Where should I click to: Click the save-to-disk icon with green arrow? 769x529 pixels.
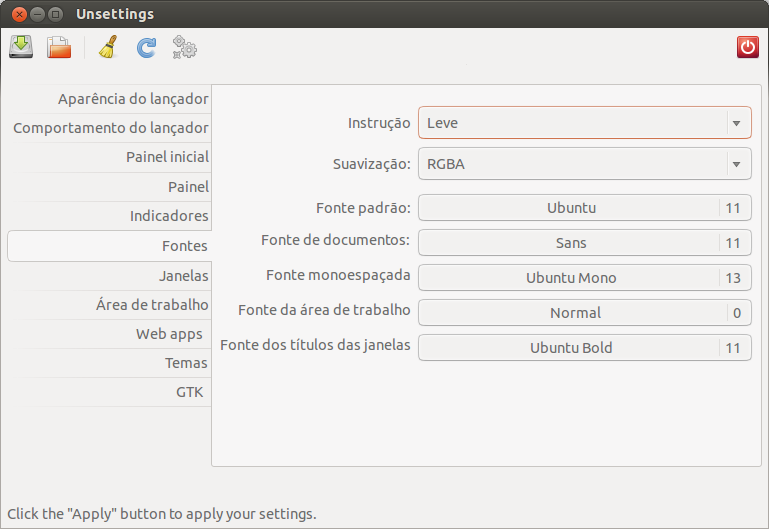coord(21,47)
